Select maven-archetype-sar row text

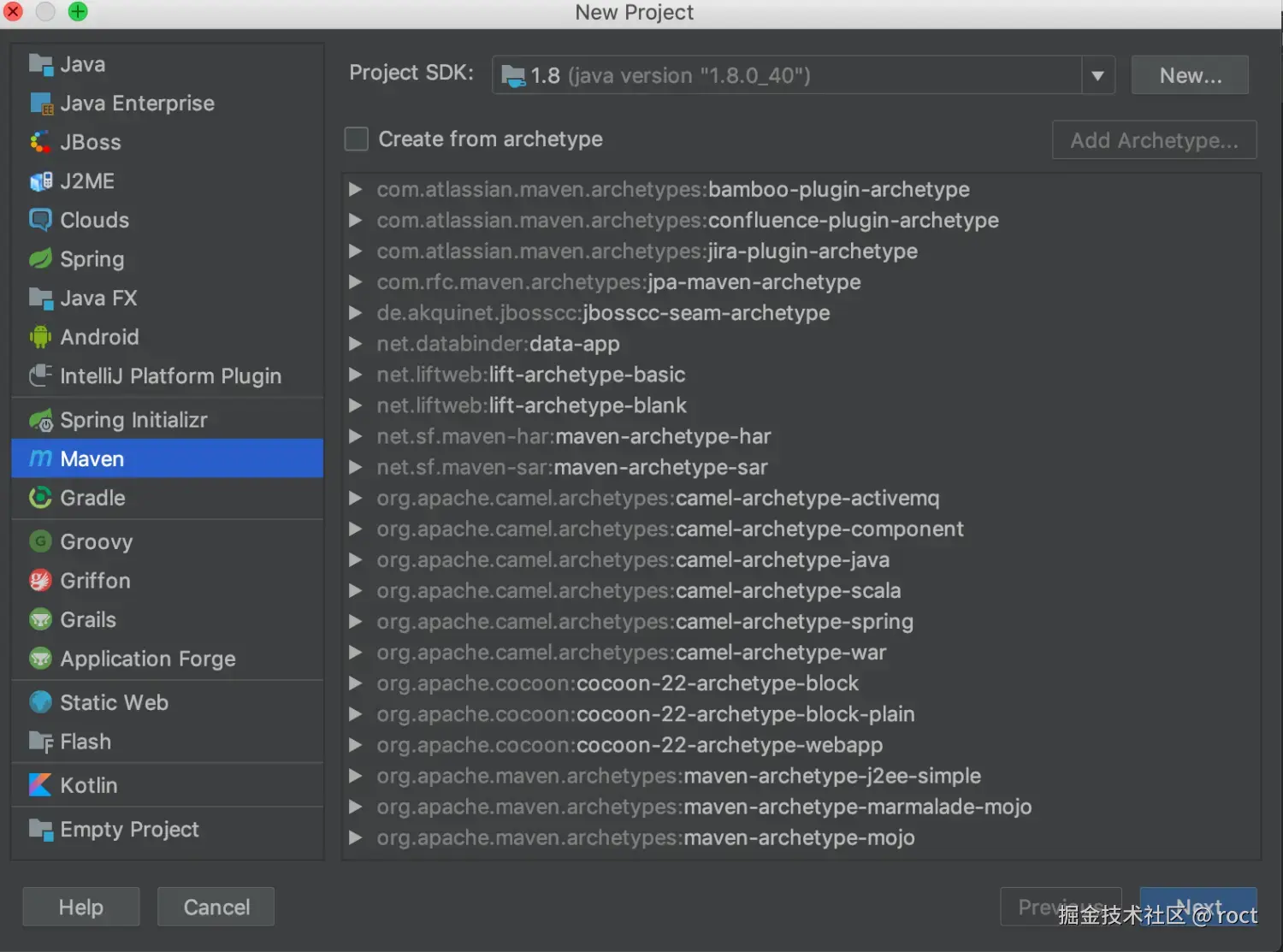(x=572, y=467)
